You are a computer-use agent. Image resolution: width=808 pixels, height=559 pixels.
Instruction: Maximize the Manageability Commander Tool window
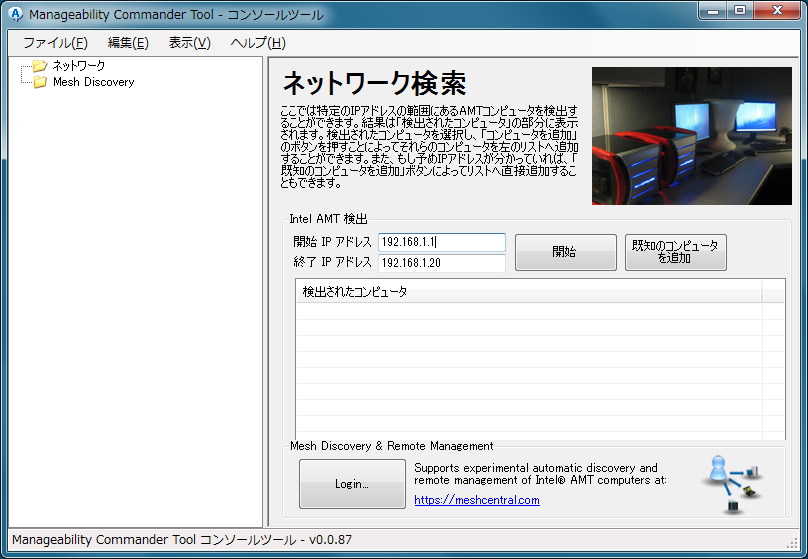pos(740,10)
